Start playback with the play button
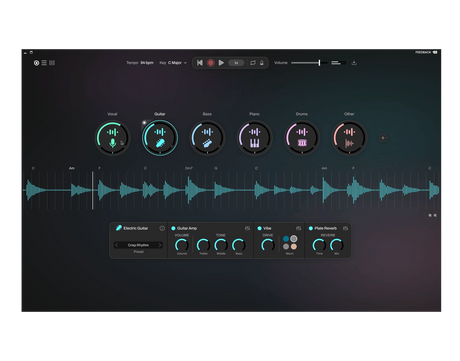 (221, 63)
